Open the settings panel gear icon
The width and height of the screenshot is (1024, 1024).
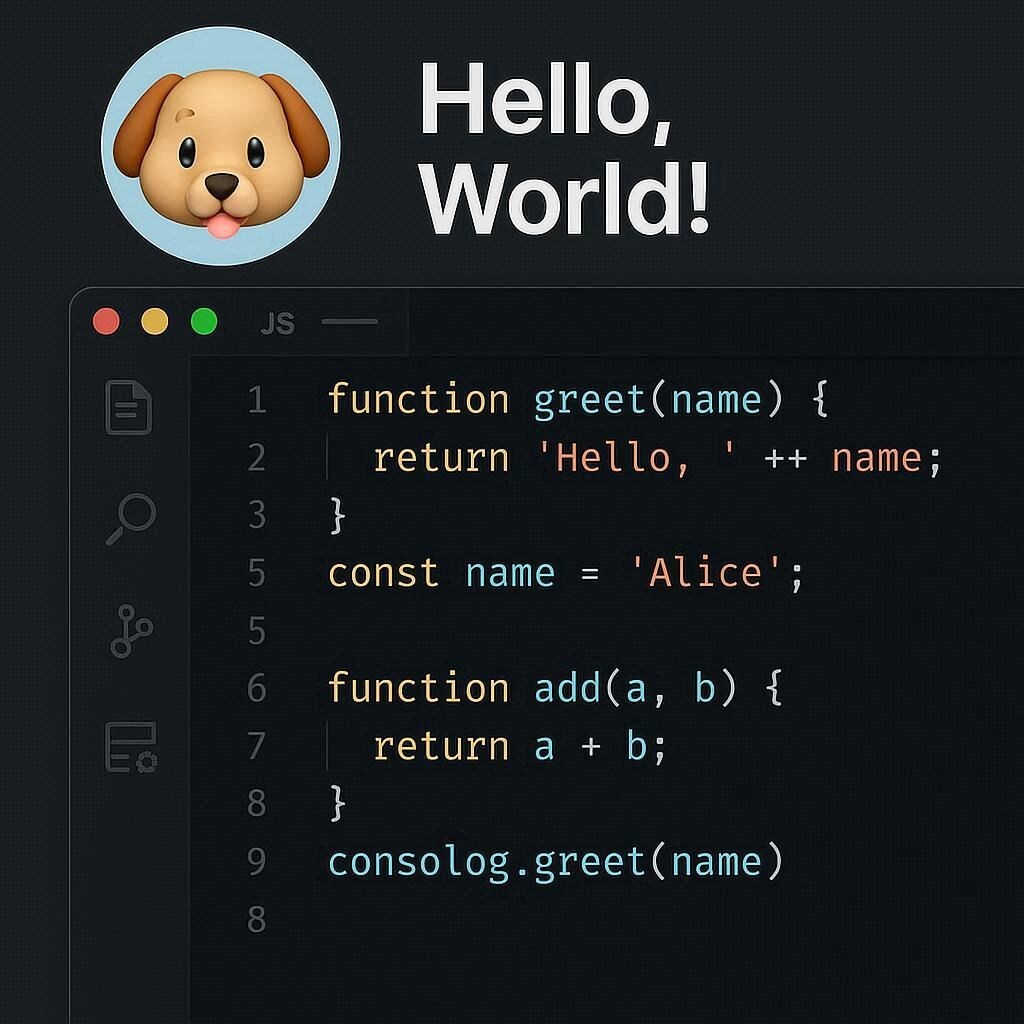[131, 747]
